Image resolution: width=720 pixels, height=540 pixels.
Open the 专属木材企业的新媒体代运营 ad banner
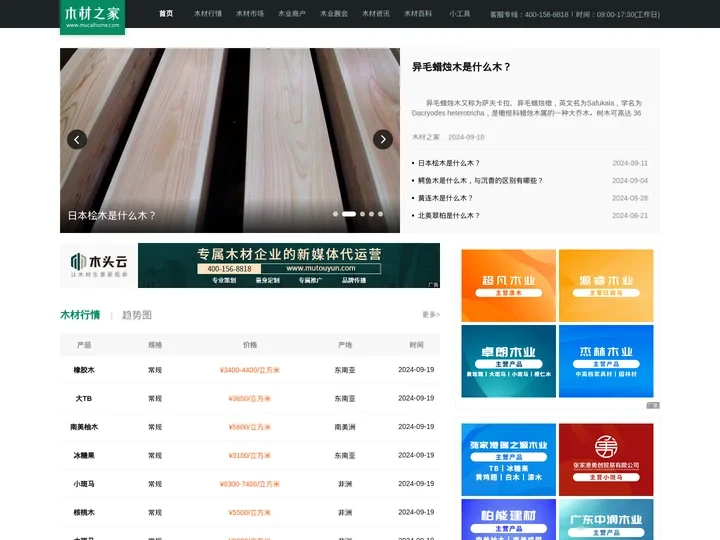coord(289,265)
